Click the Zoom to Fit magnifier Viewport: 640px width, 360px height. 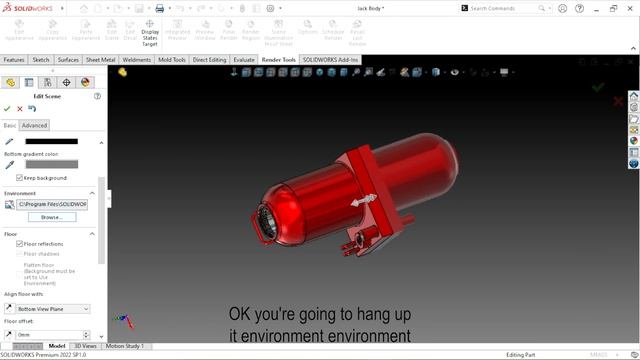click(x=356, y=72)
